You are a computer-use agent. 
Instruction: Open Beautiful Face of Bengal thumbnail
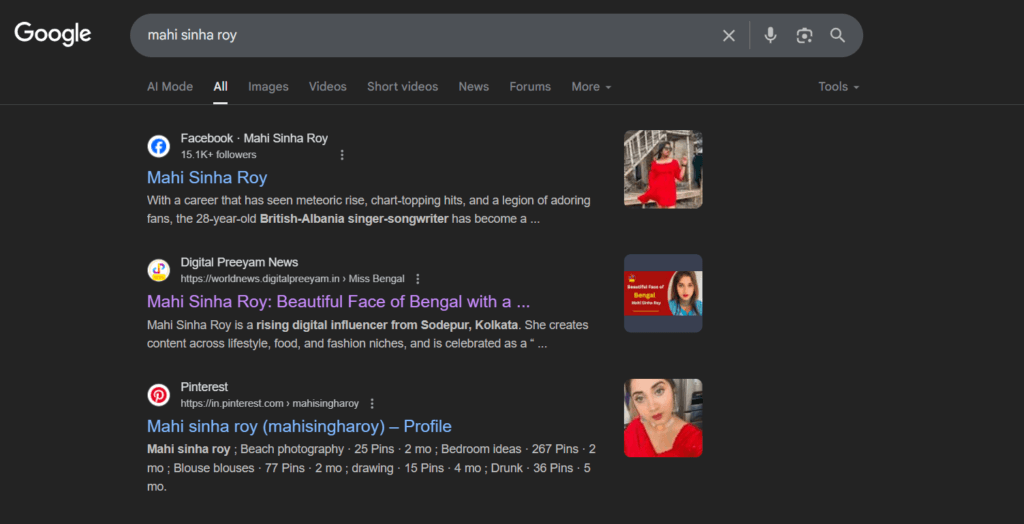coord(663,293)
